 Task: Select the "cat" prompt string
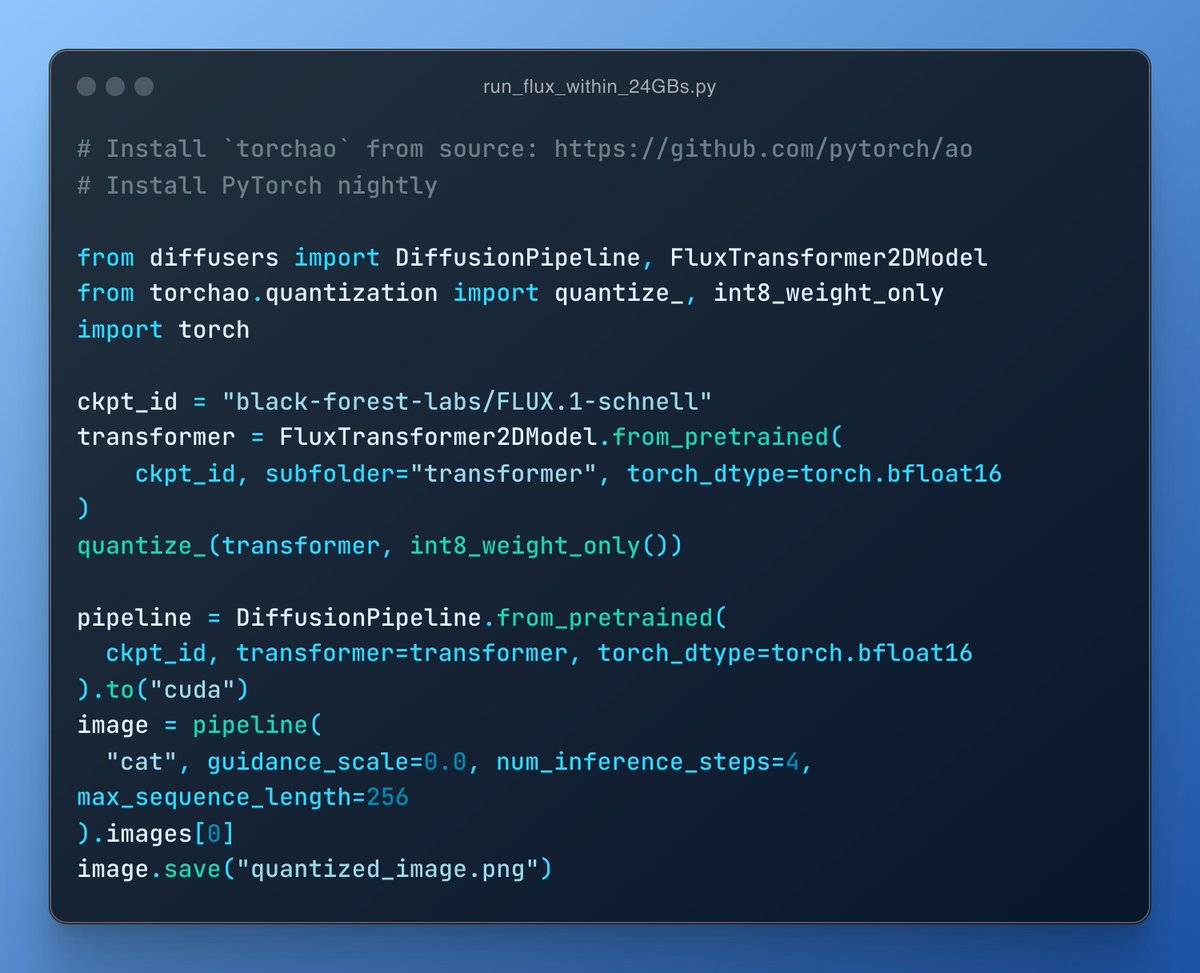141,762
